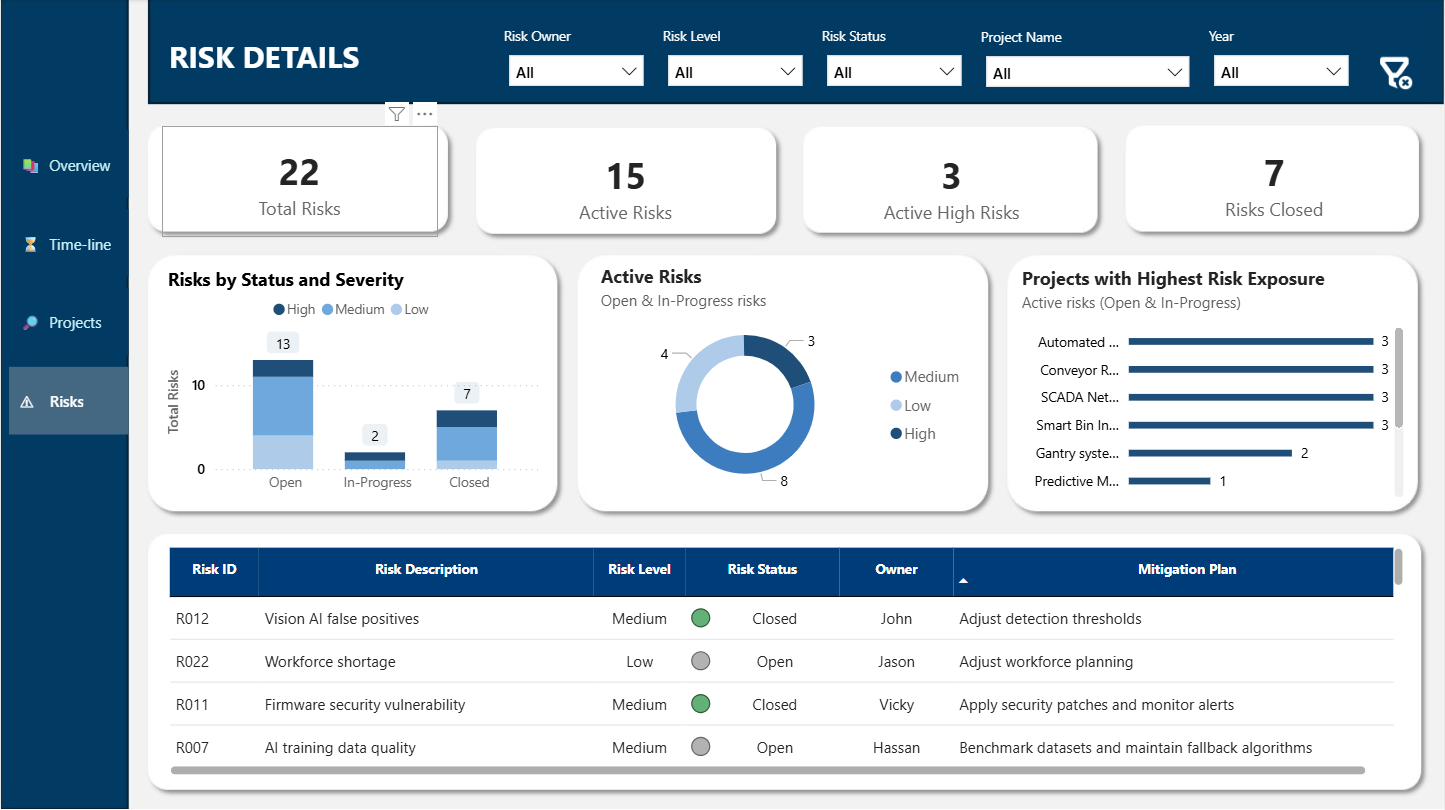Click the Projects magnifier icon
Viewport: 1445px width, 810px height.
pyautogui.click(x=30, y=323)
